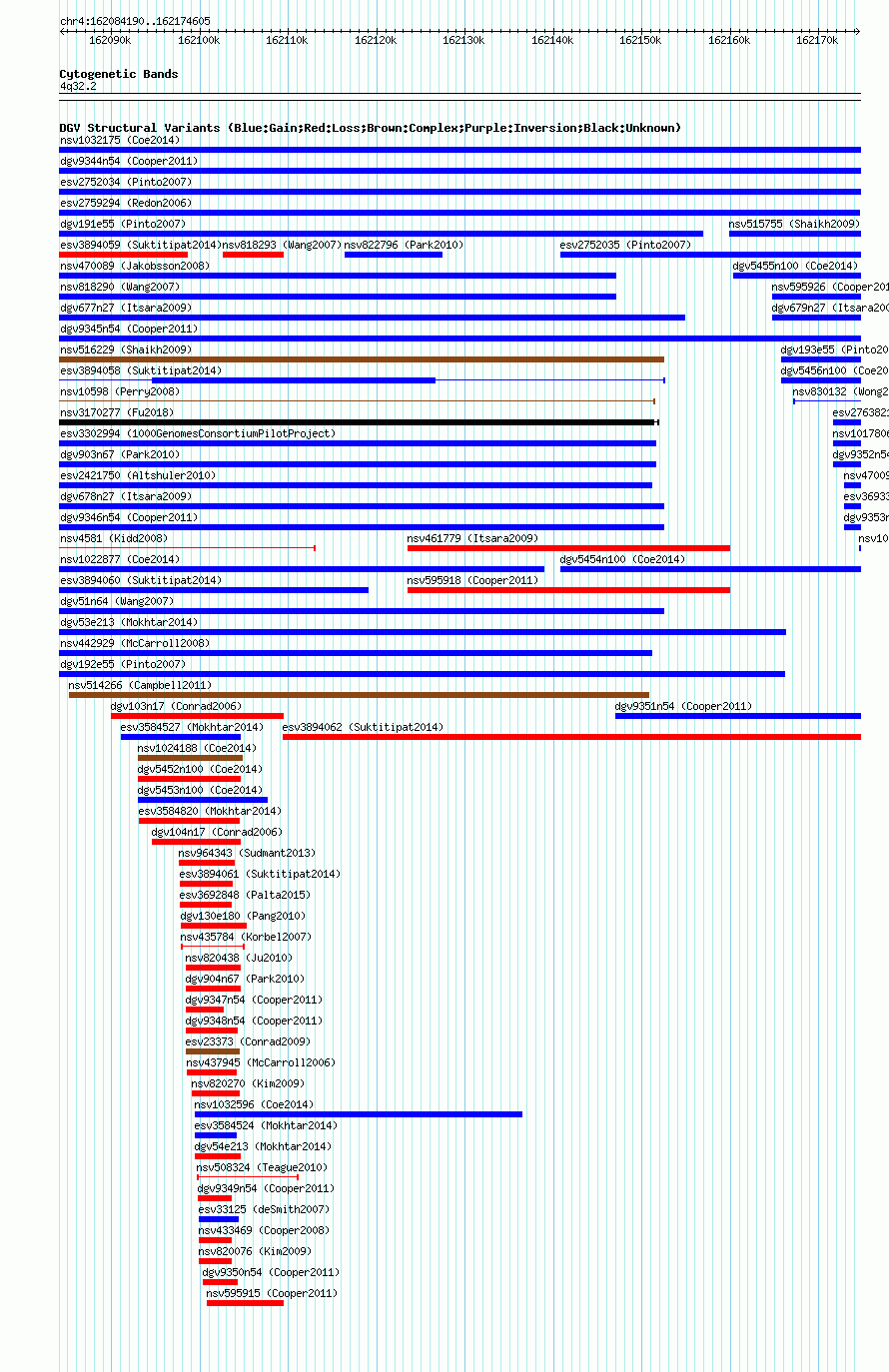Open esv3302994 (1000GenomesConsortiumPilotProject) label
This screenshot has height=1372, width=889.
(x=198, y=433)
